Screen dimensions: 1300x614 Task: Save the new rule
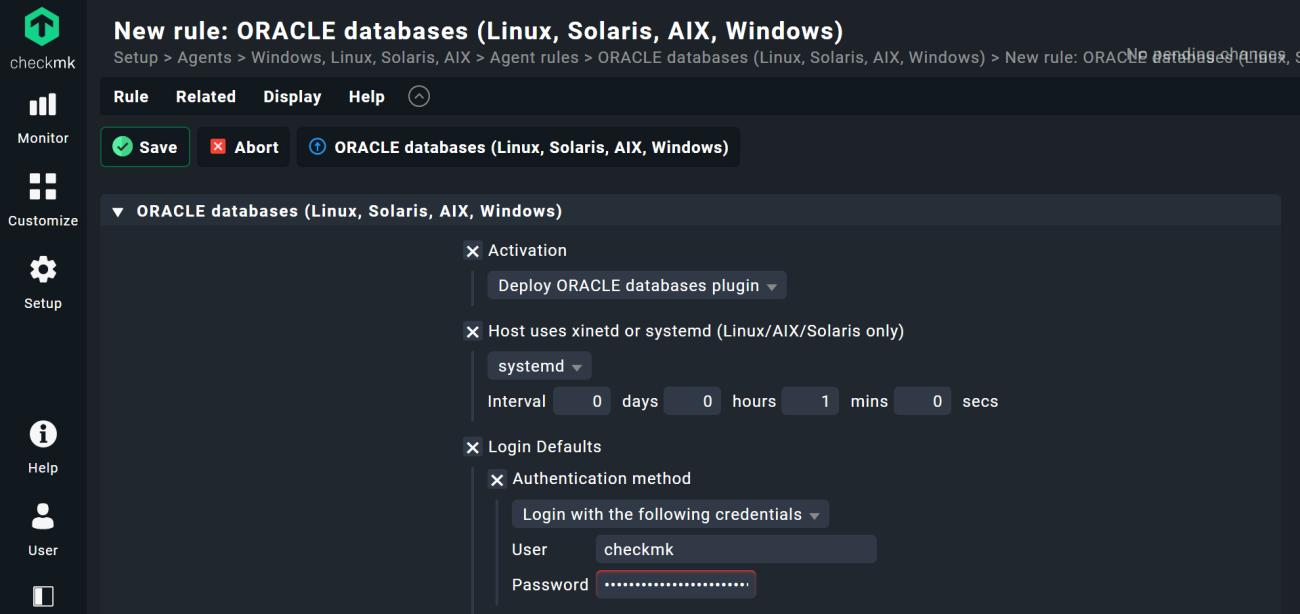pos(145,147)
